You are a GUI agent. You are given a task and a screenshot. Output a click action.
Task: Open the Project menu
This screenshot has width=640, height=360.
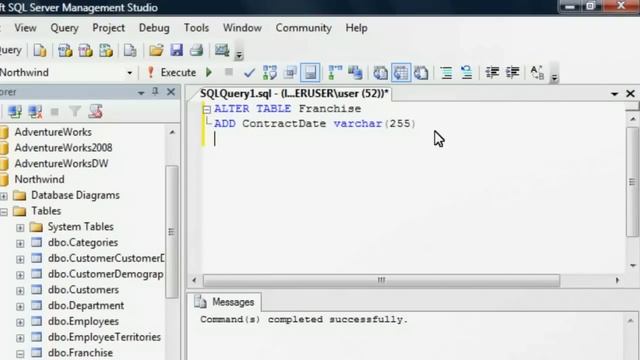point(108,28)
